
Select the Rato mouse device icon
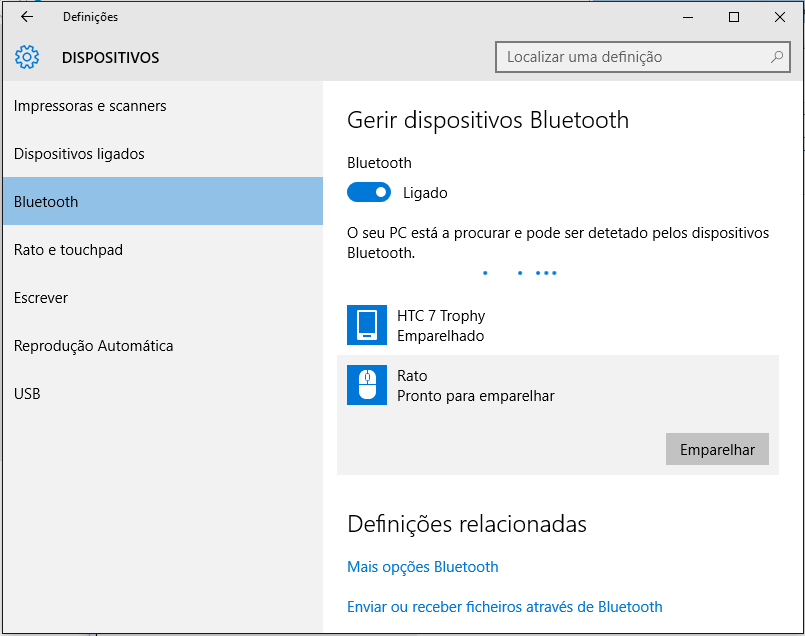pyautogui.click(x=367, y=385)
